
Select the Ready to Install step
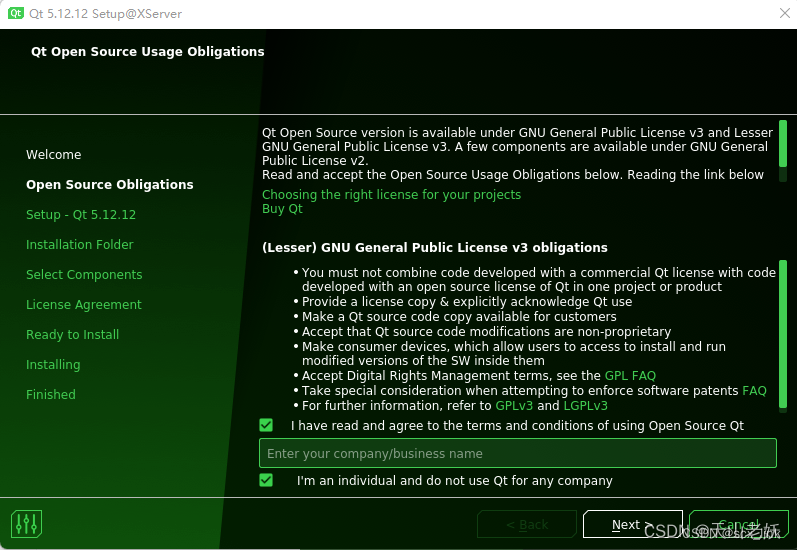coord(72,334)
